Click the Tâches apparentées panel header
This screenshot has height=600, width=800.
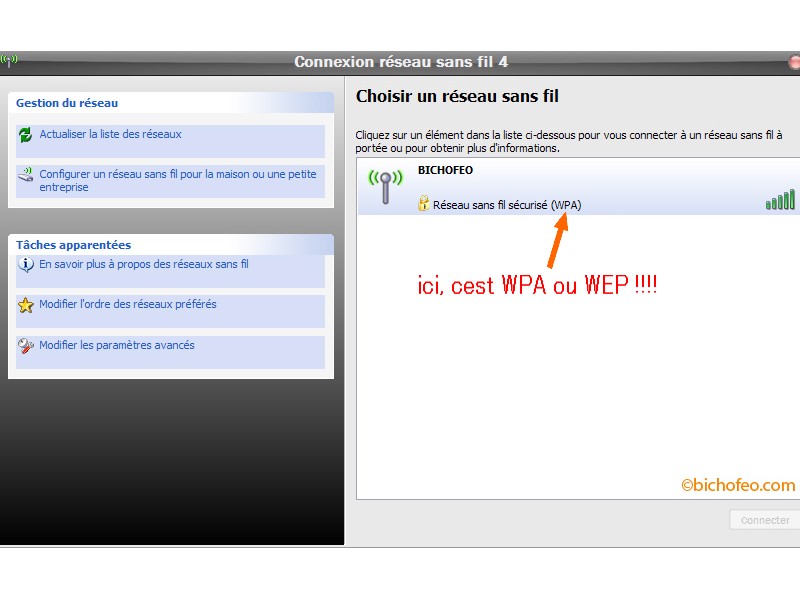click(73, 245)
